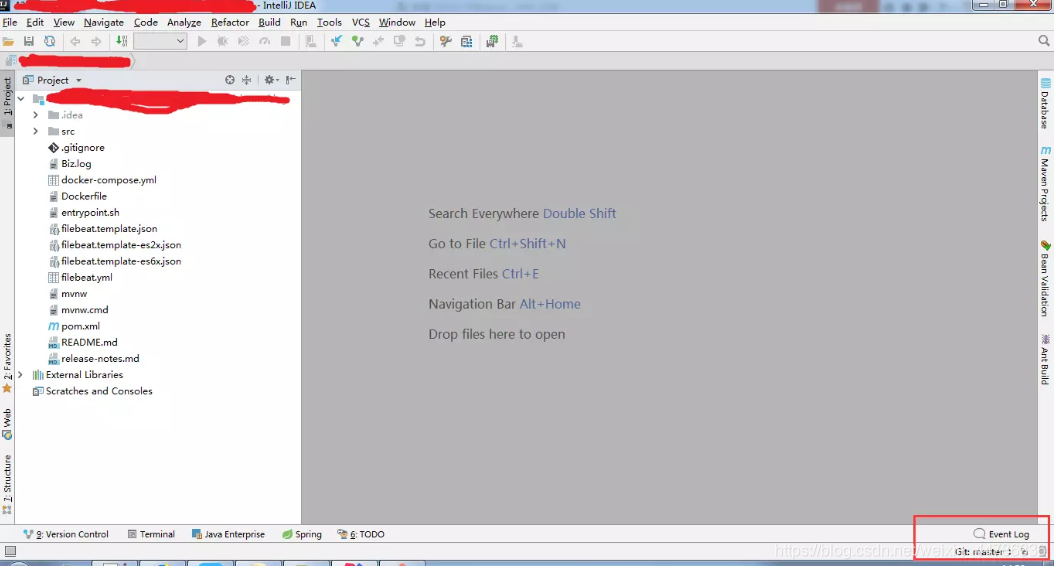Click the lock read-only status icon

tap(1024, 552)
